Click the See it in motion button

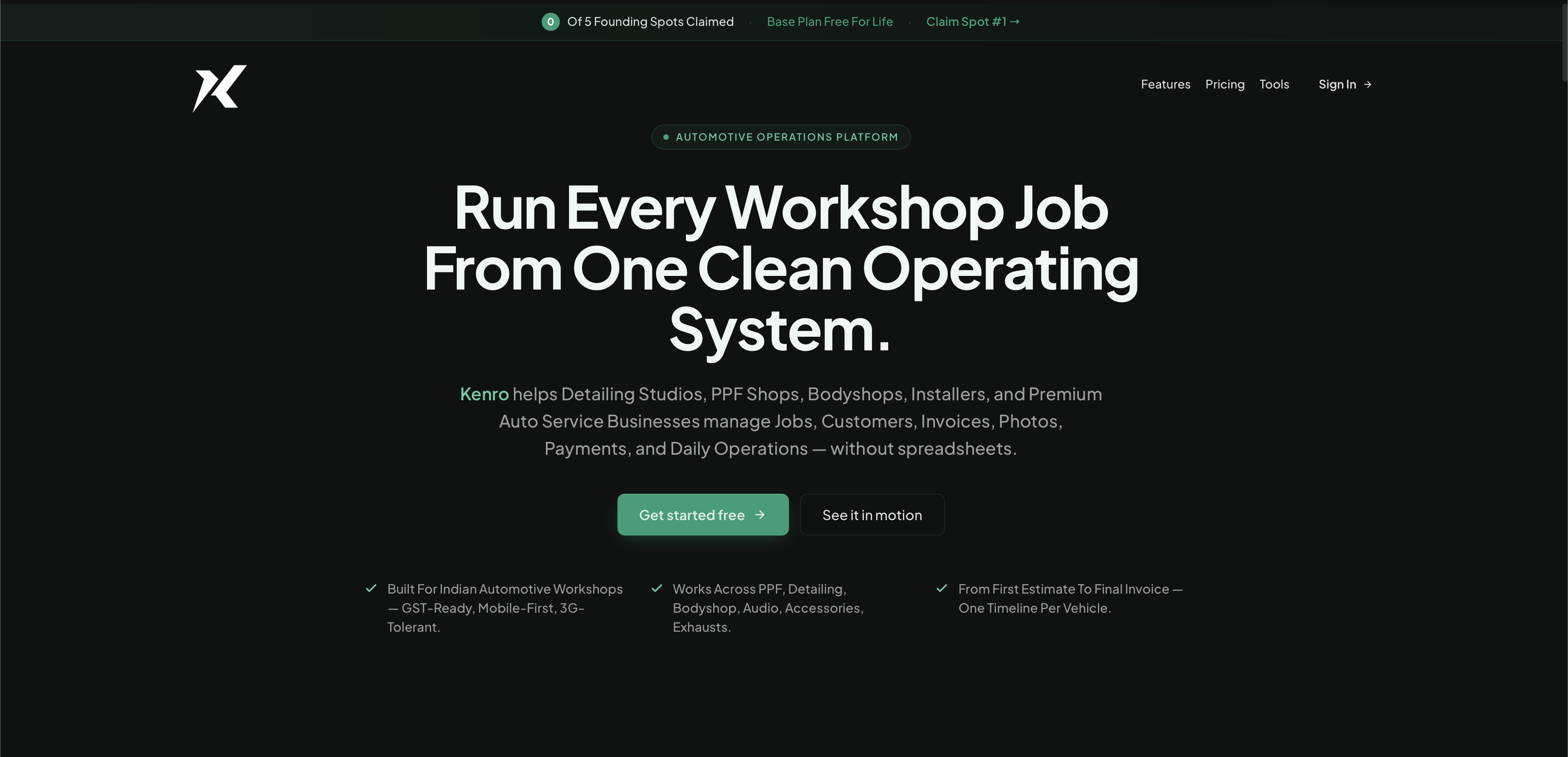click(x=872, y=515)
